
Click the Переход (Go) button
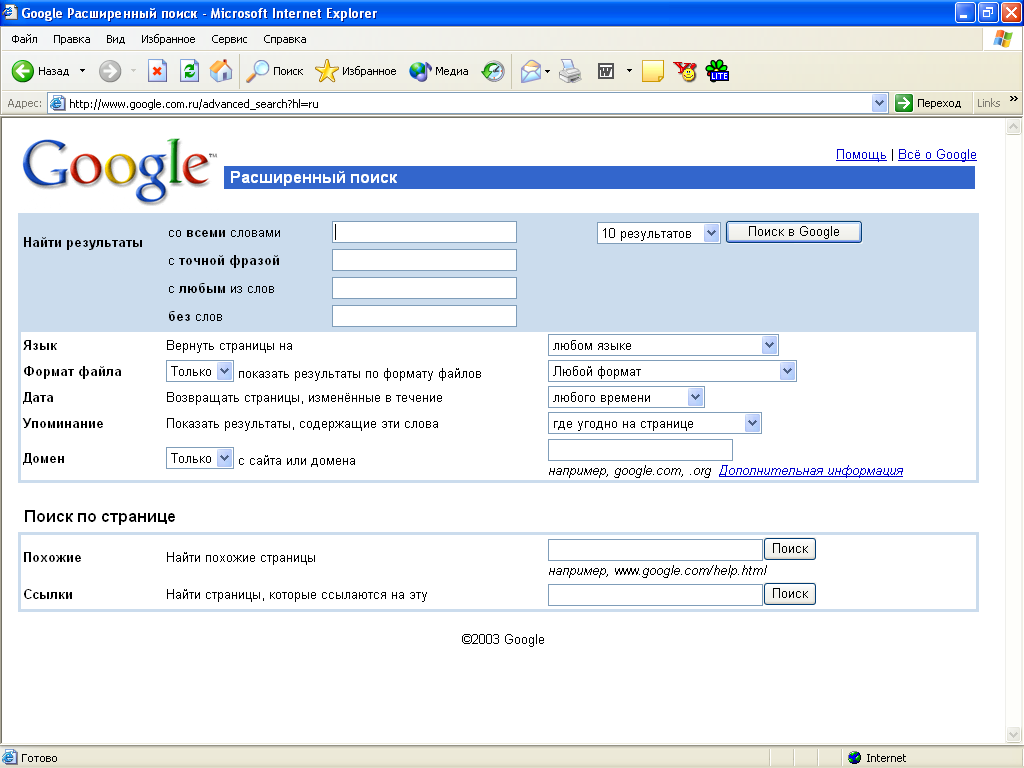pos(928,103)
